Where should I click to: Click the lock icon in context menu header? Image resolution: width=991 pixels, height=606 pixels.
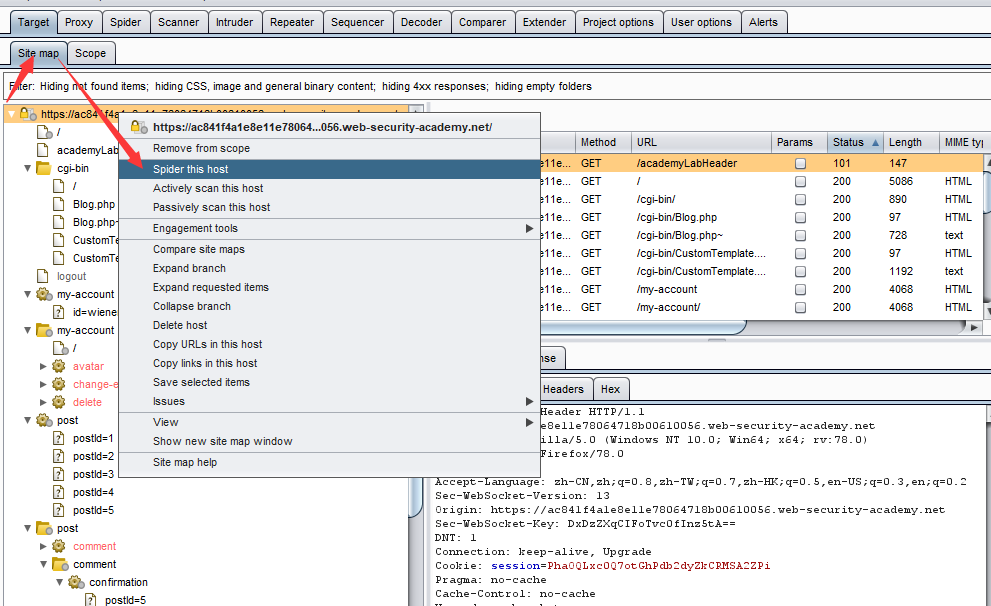click(138, 127)
